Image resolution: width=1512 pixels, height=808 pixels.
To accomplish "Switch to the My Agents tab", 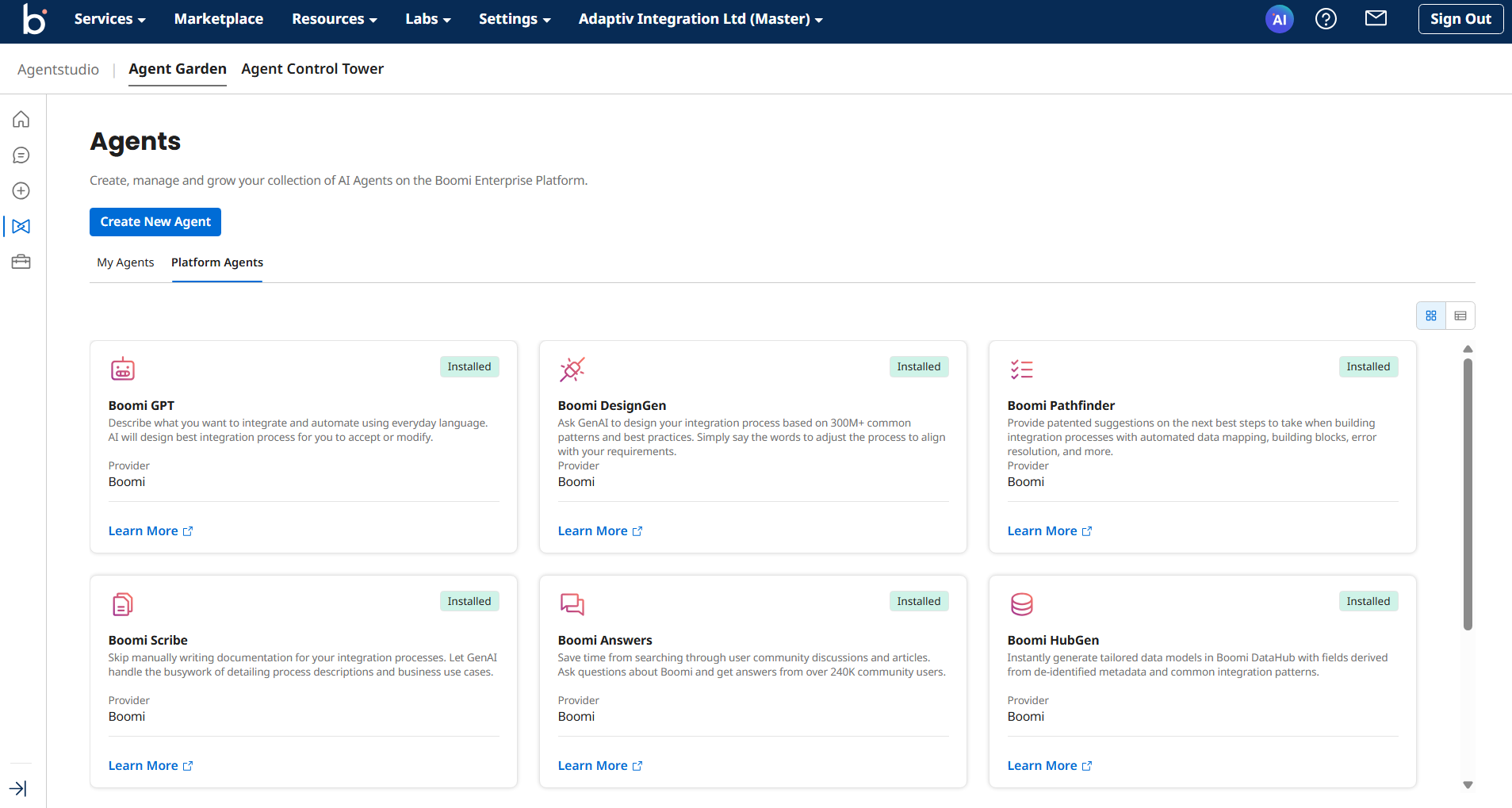I will click(125, 262).
